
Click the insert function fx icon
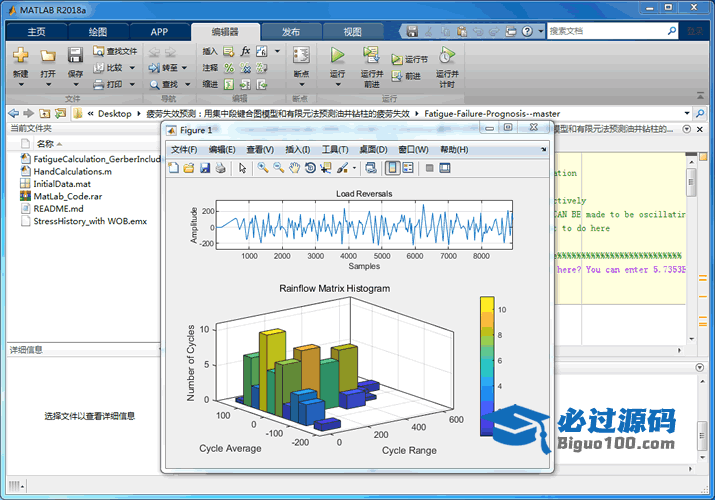tap(245, 51)
